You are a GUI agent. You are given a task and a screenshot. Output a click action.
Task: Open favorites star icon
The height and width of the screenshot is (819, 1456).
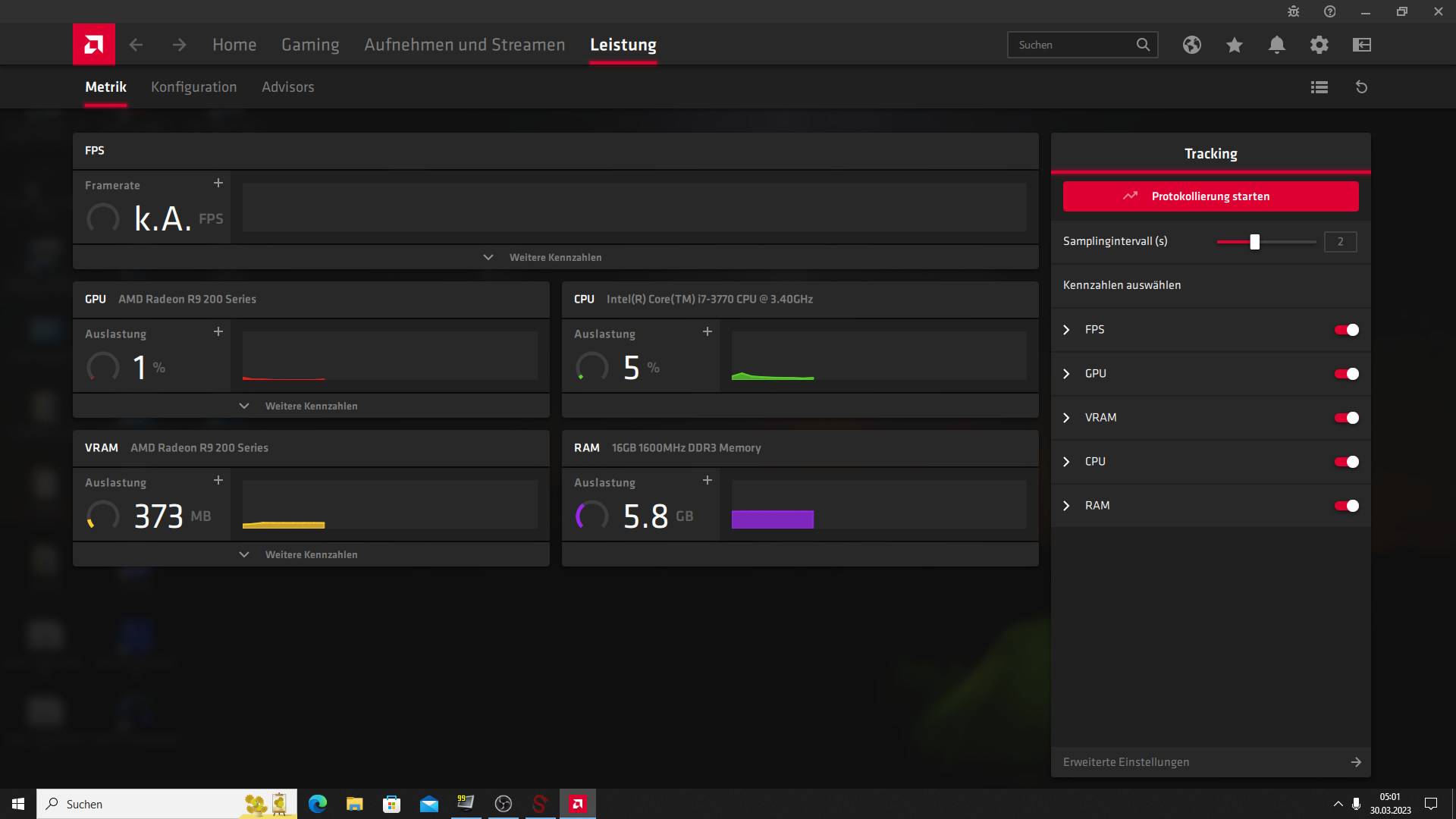1235,45
